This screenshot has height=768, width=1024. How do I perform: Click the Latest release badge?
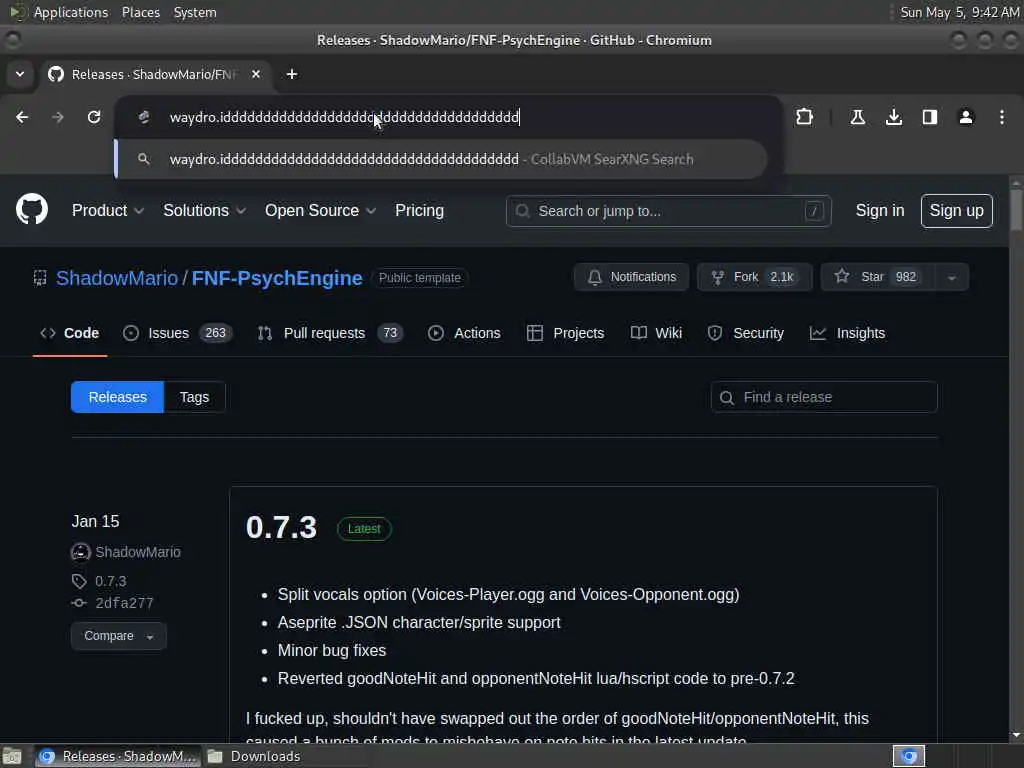pyautogui.click(x=364, y=529)
